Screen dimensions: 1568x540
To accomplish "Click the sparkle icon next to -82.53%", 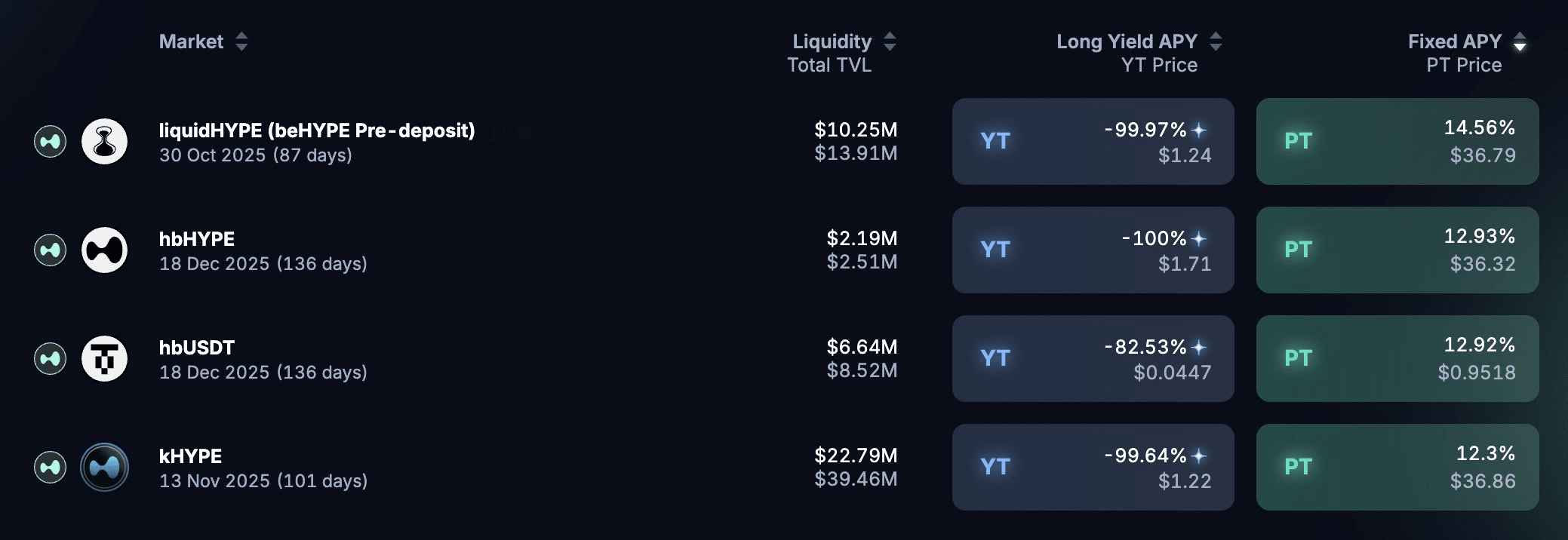I will tap(1199, 348).
